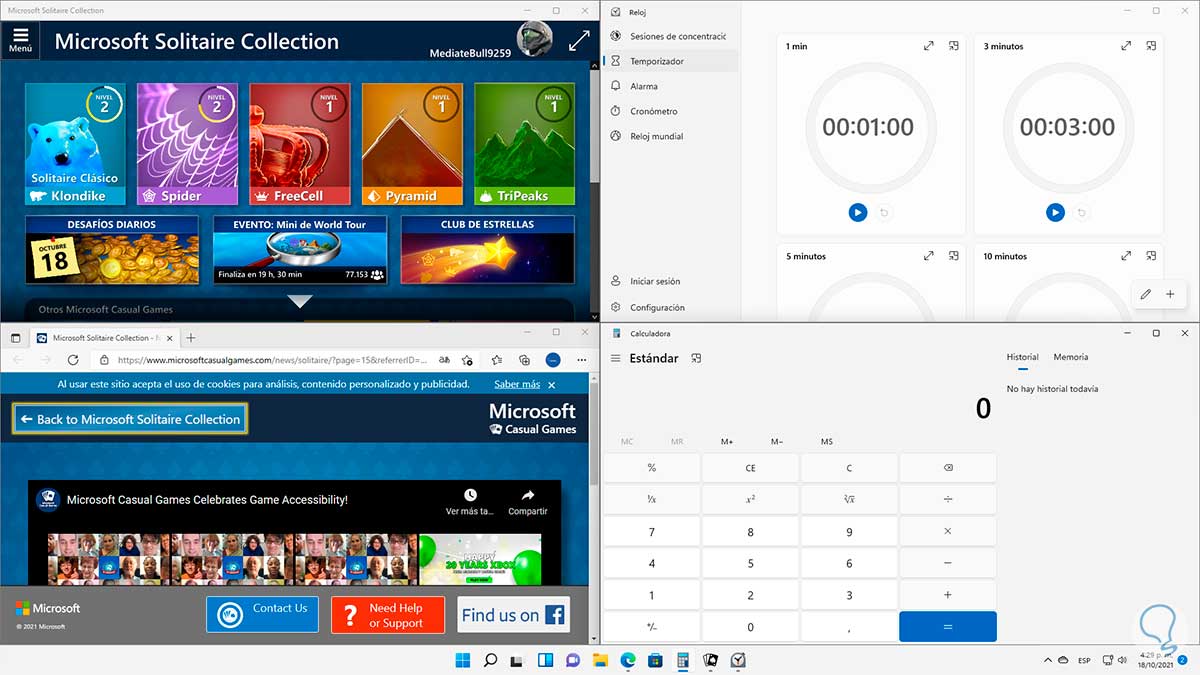This screenshot has height=675, width=1200.
Task: Click Back to Microsoft Solitaire Collection
Action: coord(130,419)
